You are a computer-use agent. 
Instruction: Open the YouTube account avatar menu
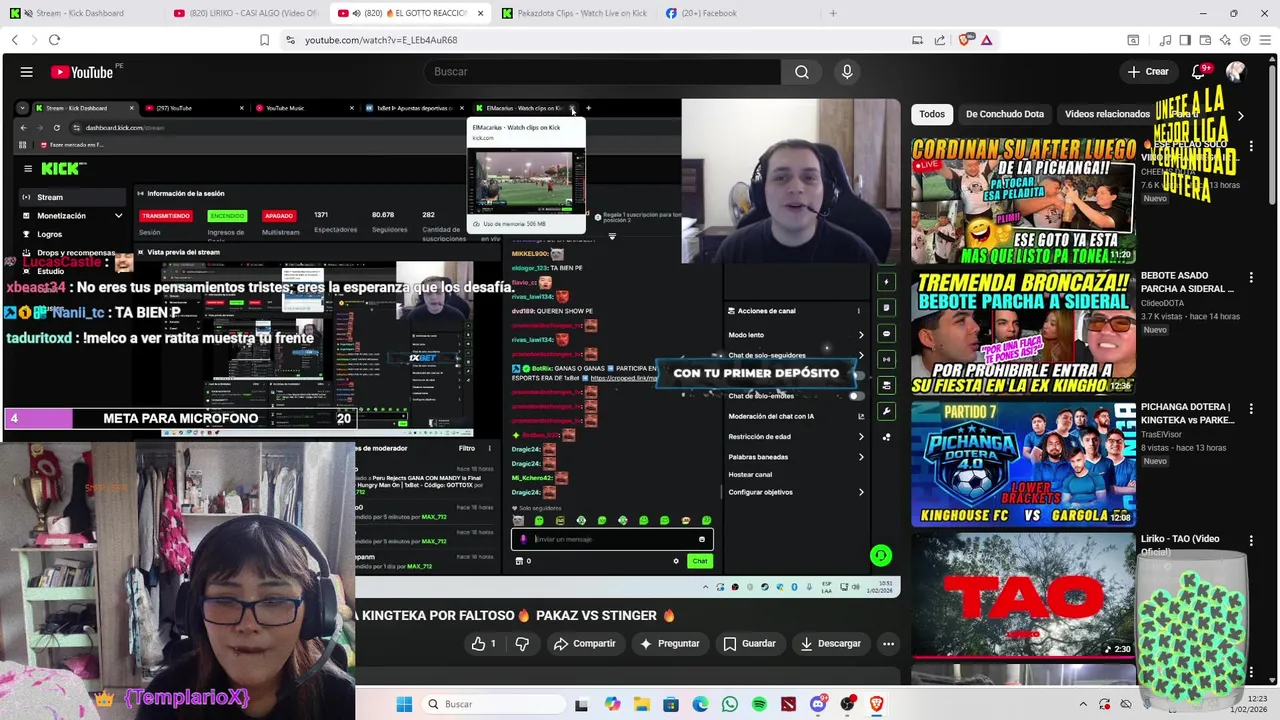pyautogui.click(x=1235, y=72)
